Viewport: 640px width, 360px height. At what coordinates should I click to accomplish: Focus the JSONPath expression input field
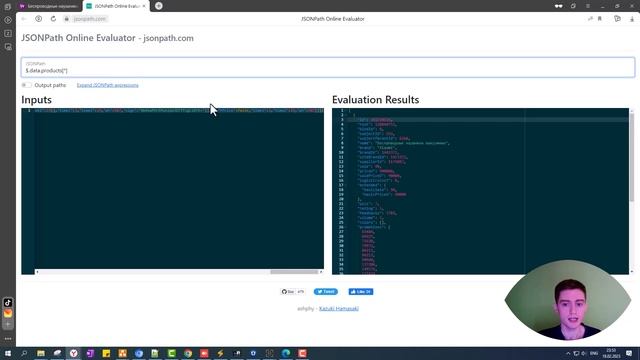pyautogui.click(x=328, y=67)
